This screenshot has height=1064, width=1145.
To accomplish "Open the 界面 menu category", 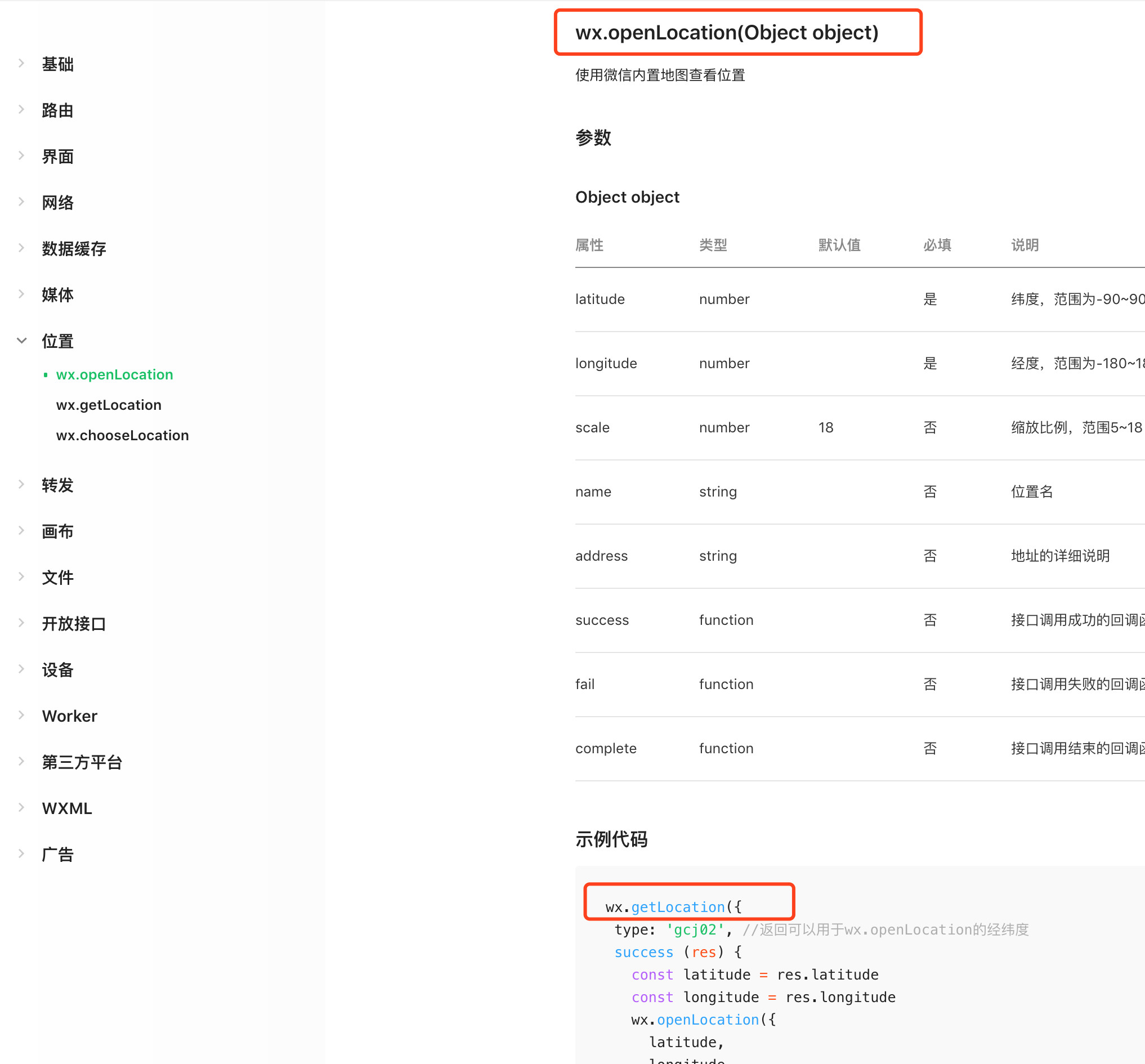I will point(57,156).
